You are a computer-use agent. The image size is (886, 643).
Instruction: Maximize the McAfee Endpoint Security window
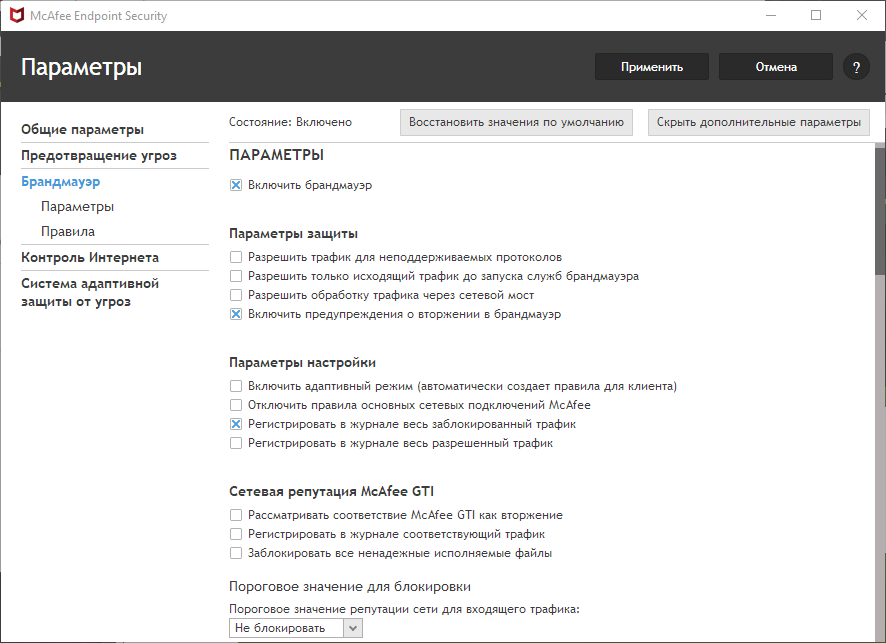pyautogui.click(x=816, y=15)
